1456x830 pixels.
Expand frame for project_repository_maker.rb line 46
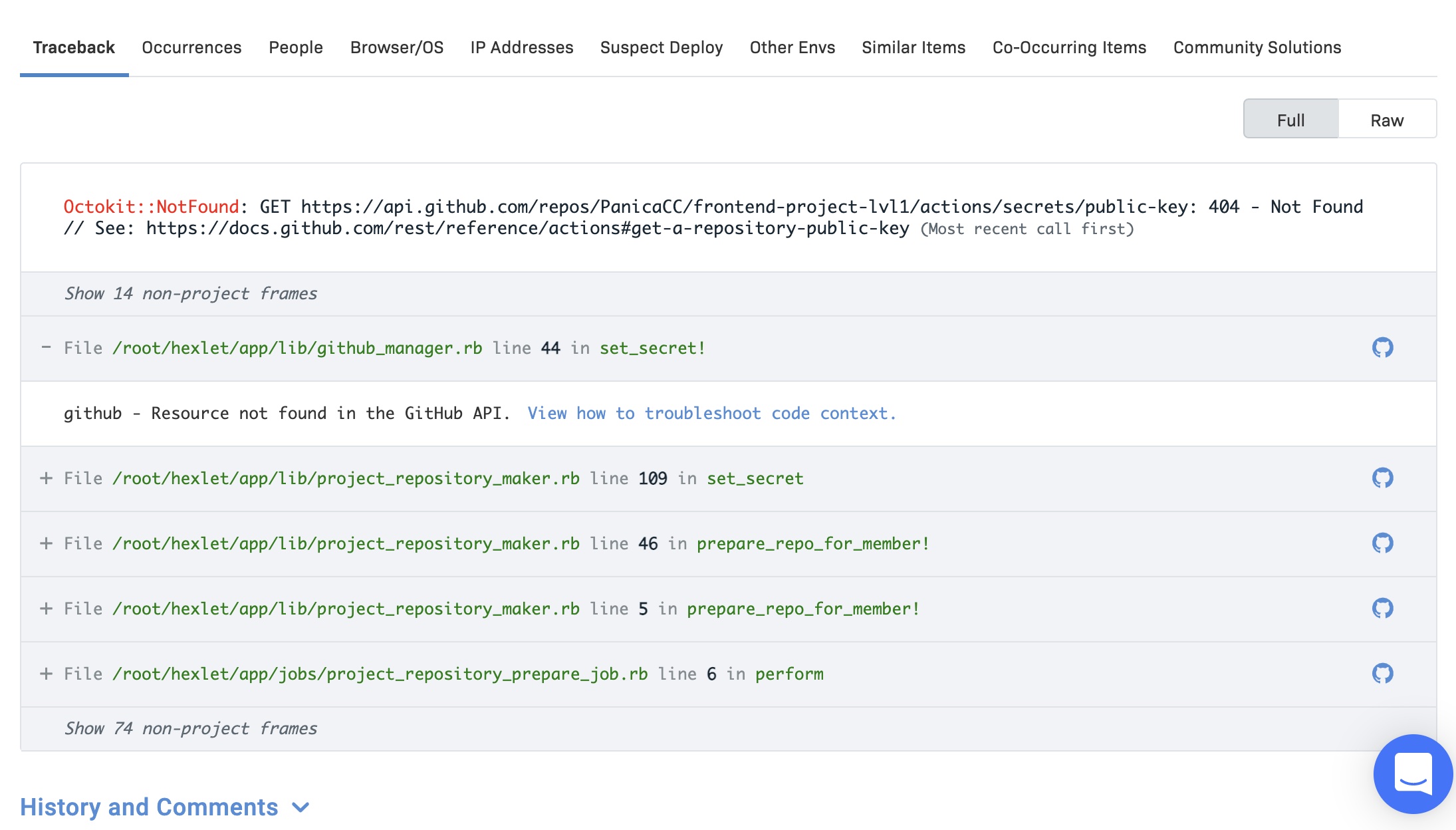tap(47, 543)
